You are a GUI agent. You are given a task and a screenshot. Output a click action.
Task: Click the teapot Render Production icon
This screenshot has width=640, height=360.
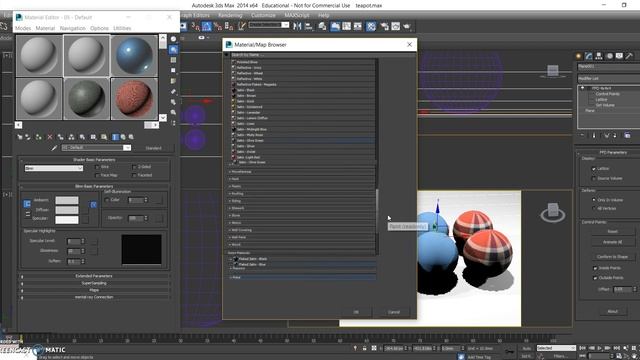[x=407, y=26]
